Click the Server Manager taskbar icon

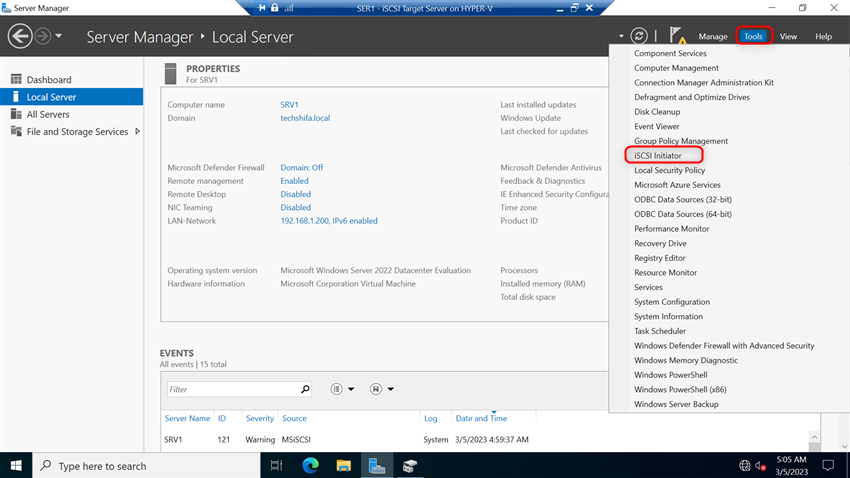click(377, 466)
